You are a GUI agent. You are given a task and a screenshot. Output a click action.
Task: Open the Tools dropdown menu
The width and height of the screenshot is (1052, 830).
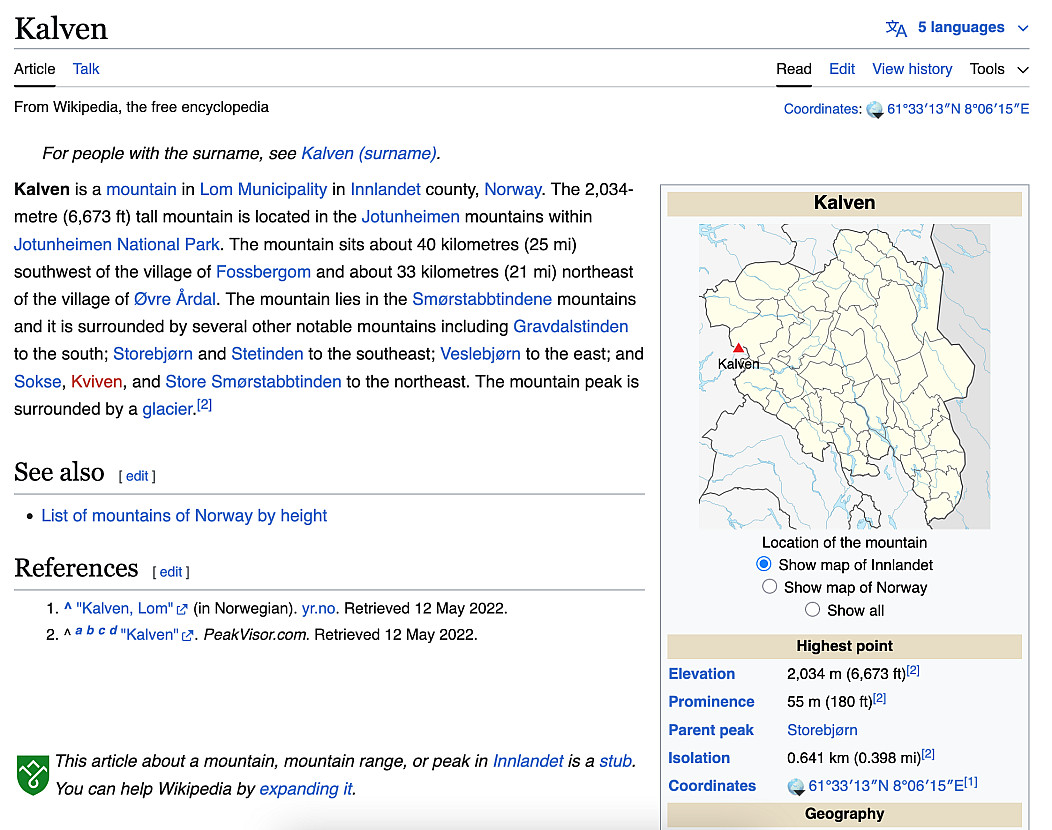coord(998,69)
